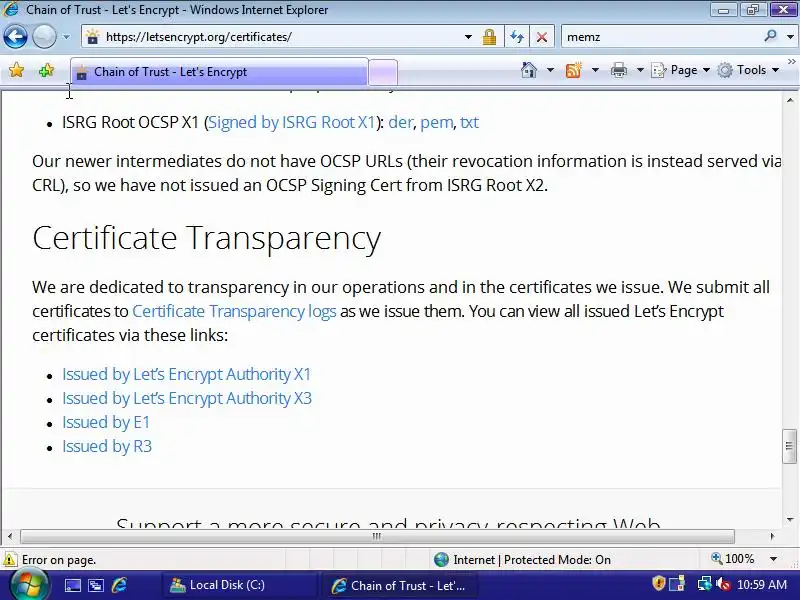The height and width of the screenshot is (600, 800).
Task: Go back with the Back arrow button
Action: coord(15,37)
